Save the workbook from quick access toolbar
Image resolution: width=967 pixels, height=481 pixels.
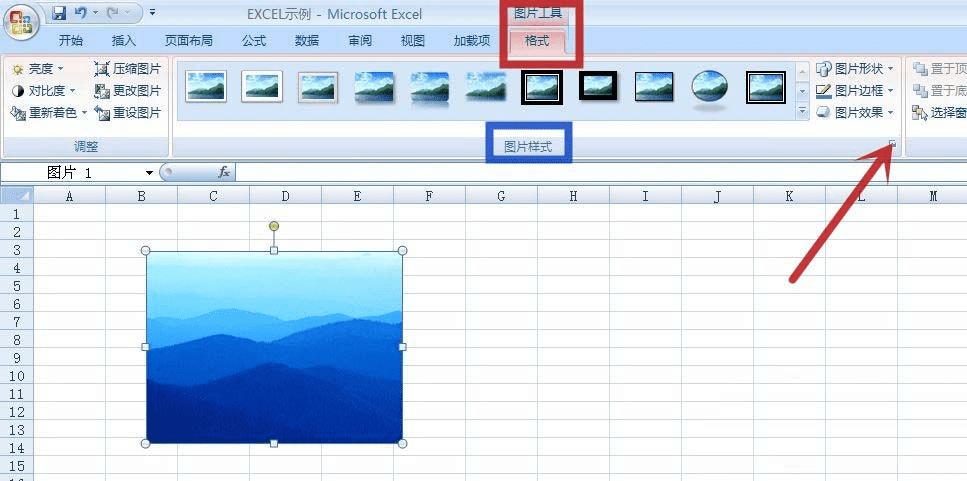point(59,12)
